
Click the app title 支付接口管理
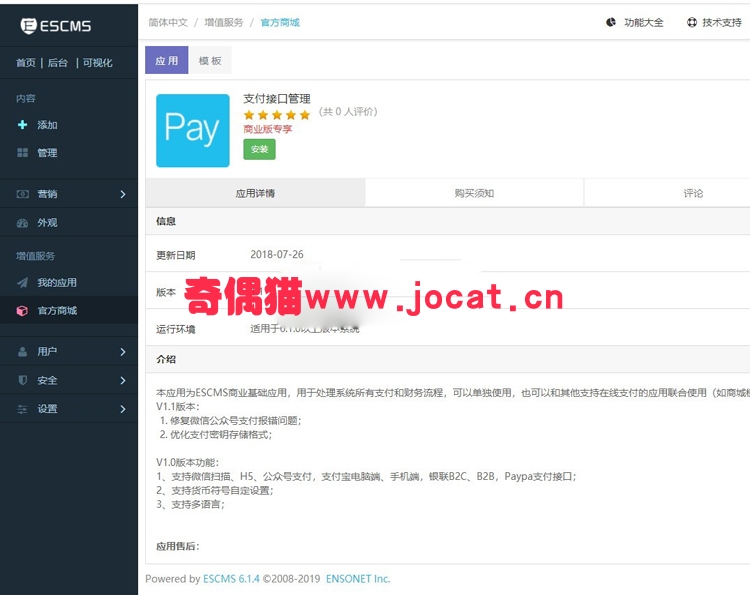[277, 99]
